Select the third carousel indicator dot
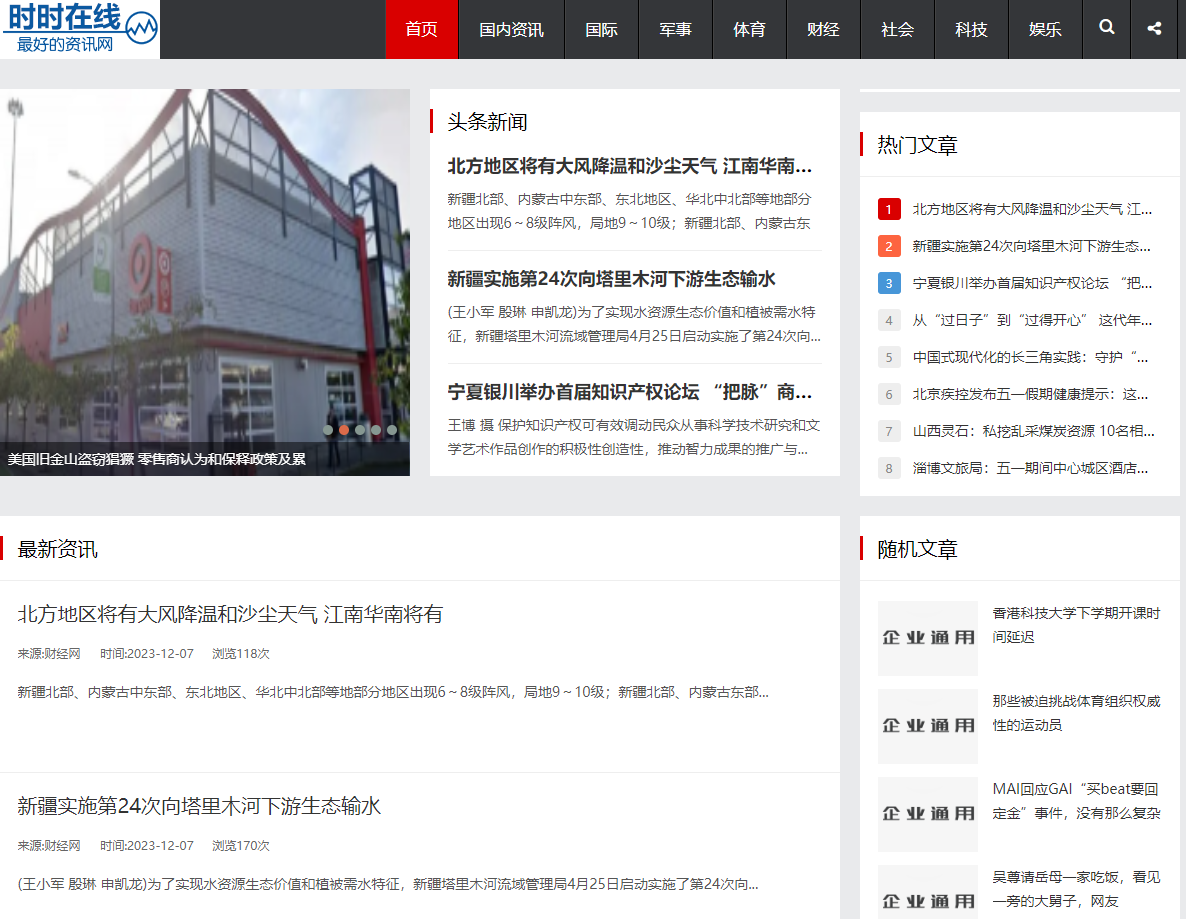The width and height of the screenshot is (1186, 919). point(360,430)
